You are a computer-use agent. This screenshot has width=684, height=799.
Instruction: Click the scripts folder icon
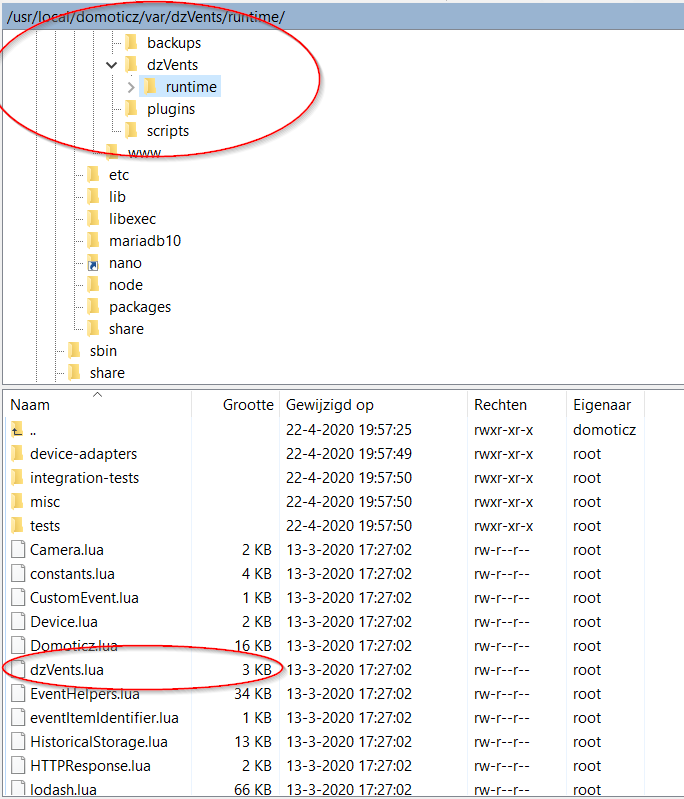pyautogui.click(x=131, y=130)
